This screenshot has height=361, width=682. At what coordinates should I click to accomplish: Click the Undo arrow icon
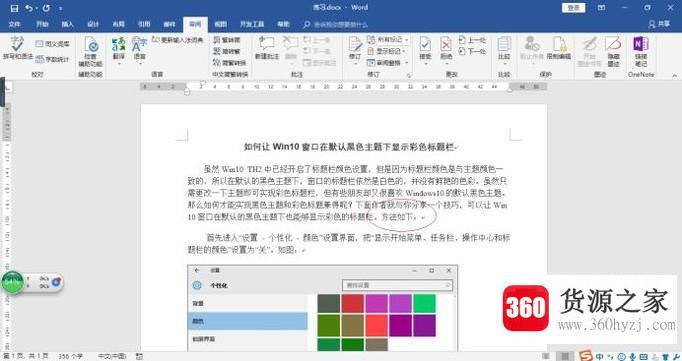coord(29,8)
